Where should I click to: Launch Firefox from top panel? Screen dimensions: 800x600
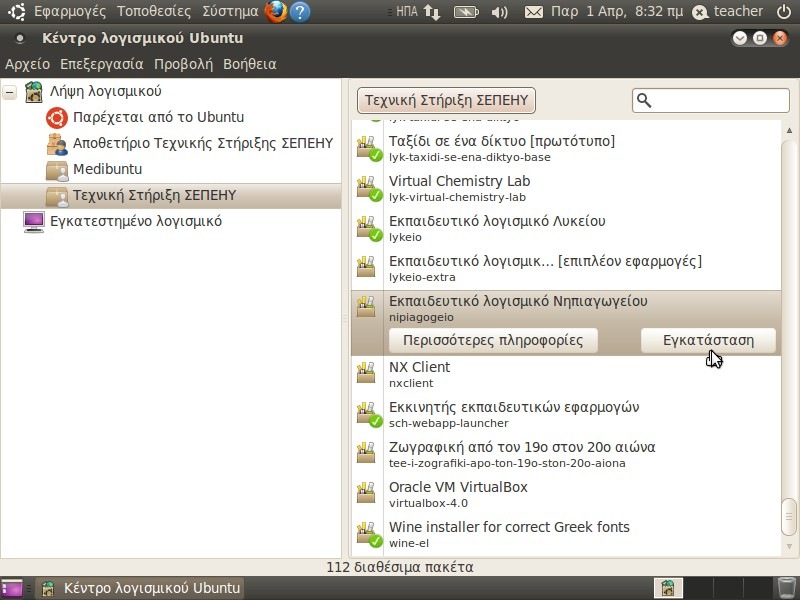(276, 11)
